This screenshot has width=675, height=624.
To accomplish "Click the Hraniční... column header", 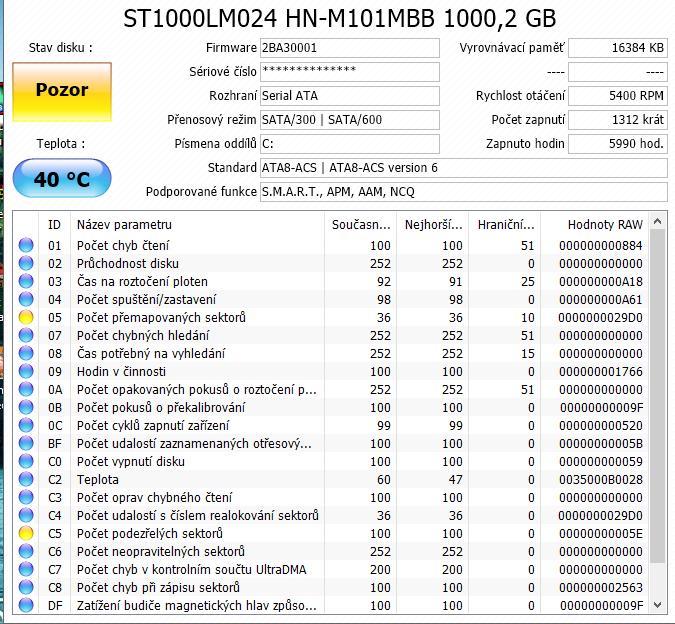I will (505, 225).
